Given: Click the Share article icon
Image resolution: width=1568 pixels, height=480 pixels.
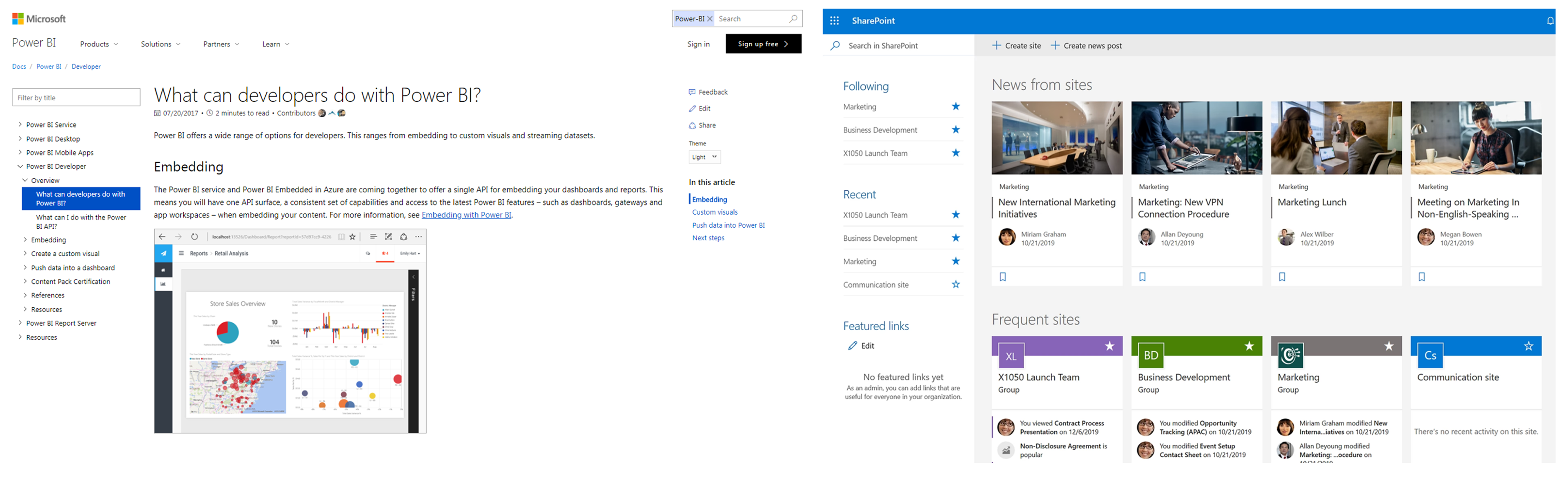Looking at the screenshot, I should click(x=692, y=125).
